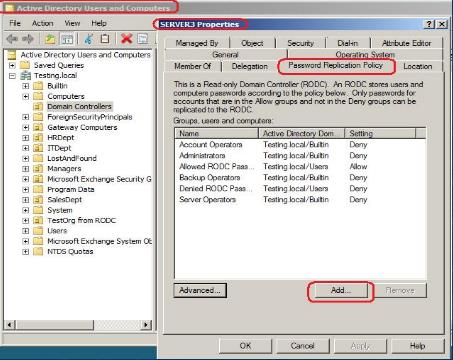The width and height of the screenshot is (453, 360).
Task: Expand the LostAndFound node
Action: point(26,158)
